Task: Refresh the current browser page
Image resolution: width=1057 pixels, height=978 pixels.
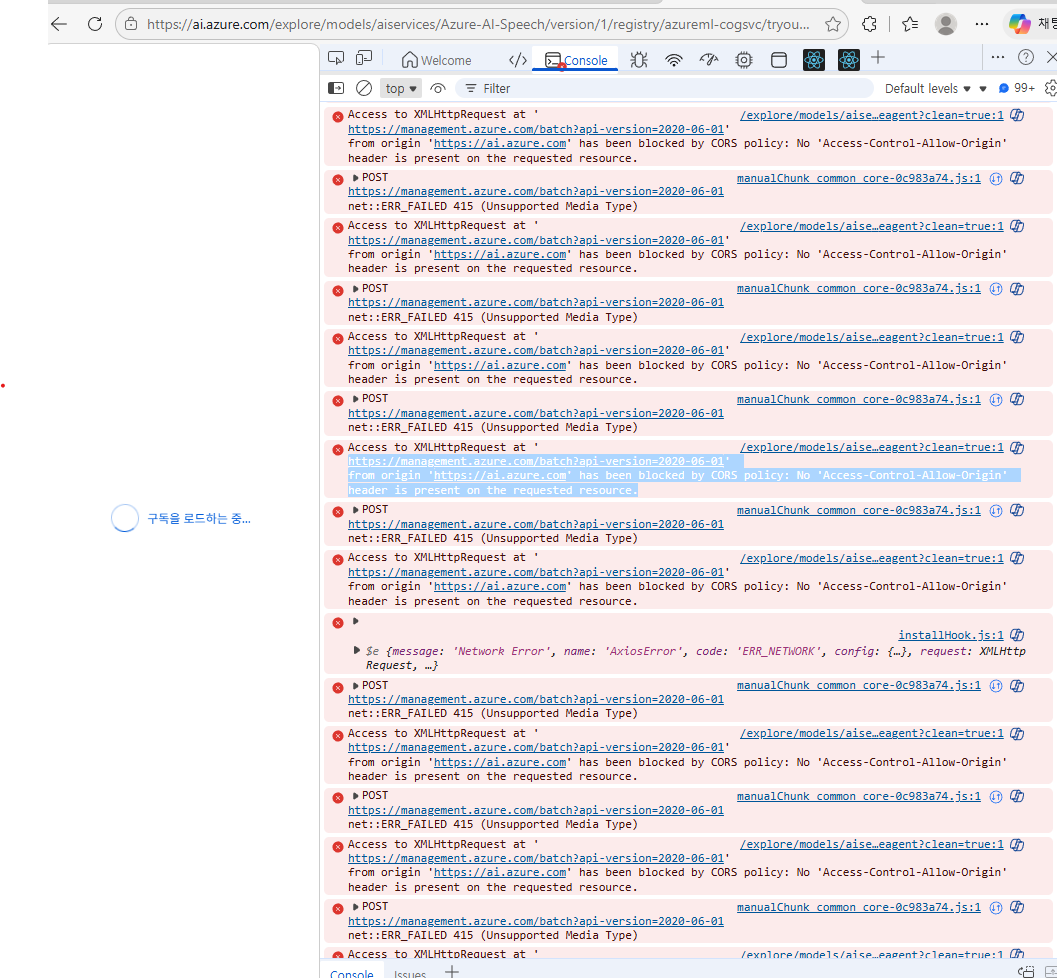Action: 95,24
